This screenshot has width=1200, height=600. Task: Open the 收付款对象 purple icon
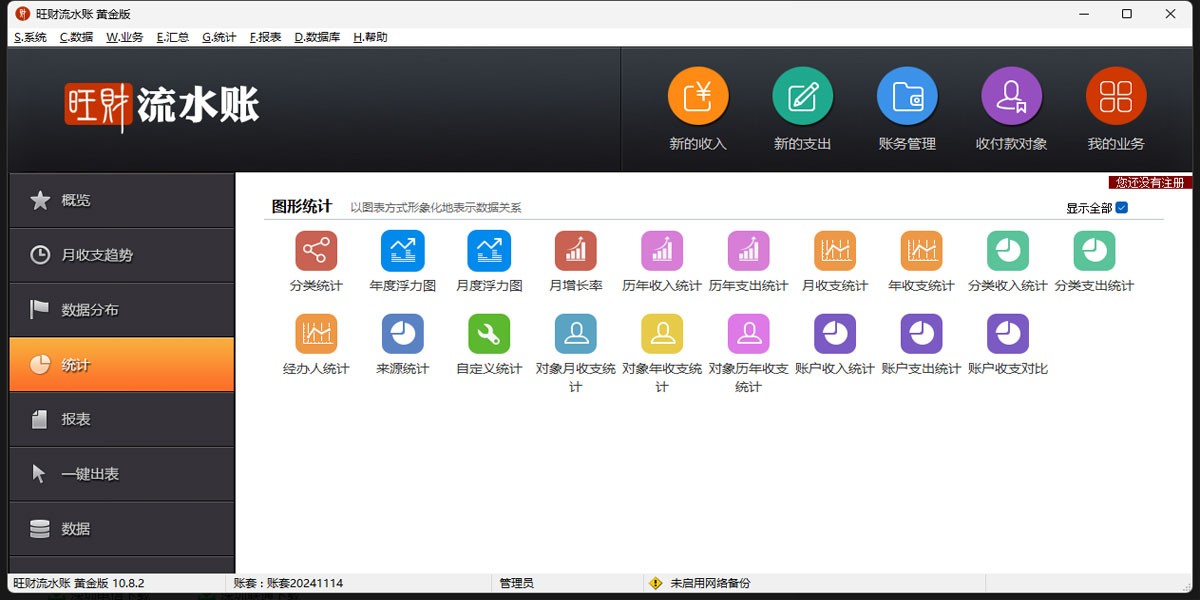[x=1011, y=97]
